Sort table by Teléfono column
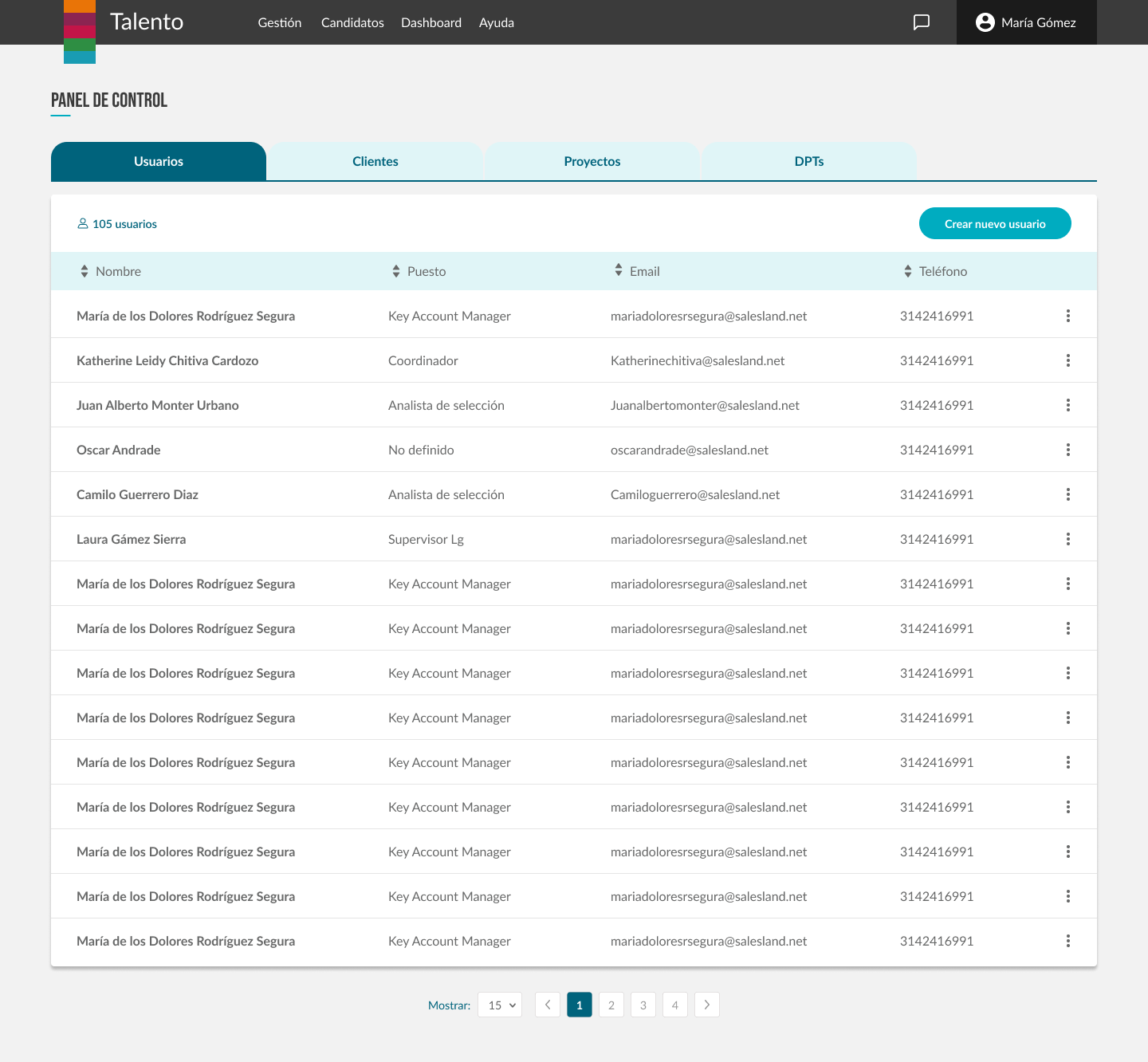The height and width of the screenshot is (1062, 1148). [x=908, y=271]
